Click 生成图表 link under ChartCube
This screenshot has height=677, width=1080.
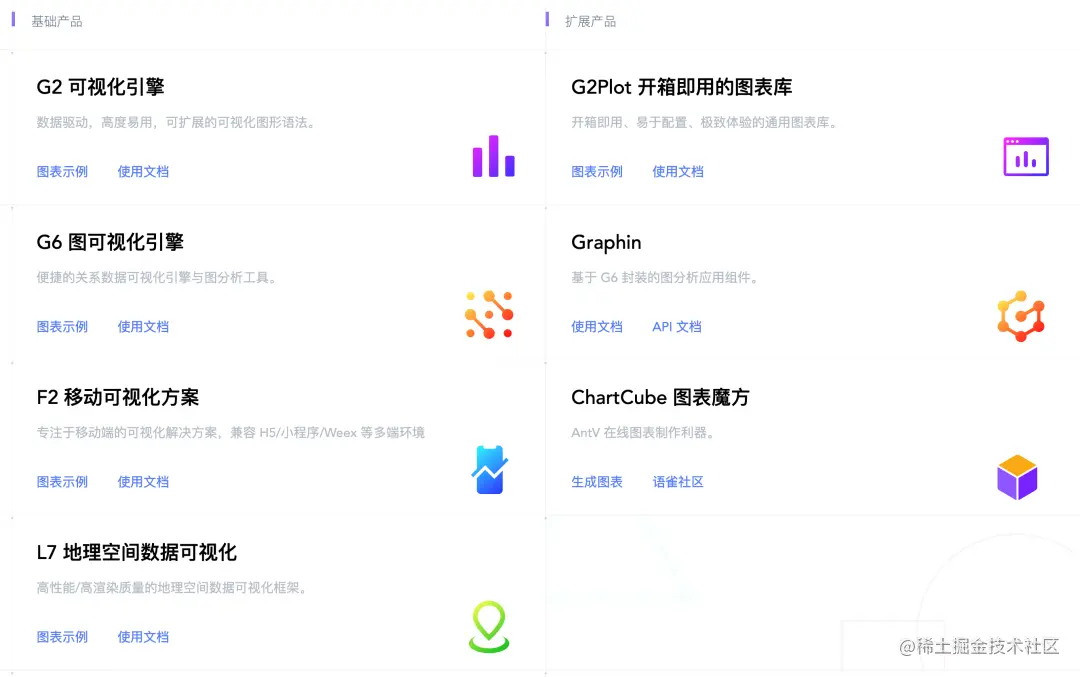coord(596,481)
